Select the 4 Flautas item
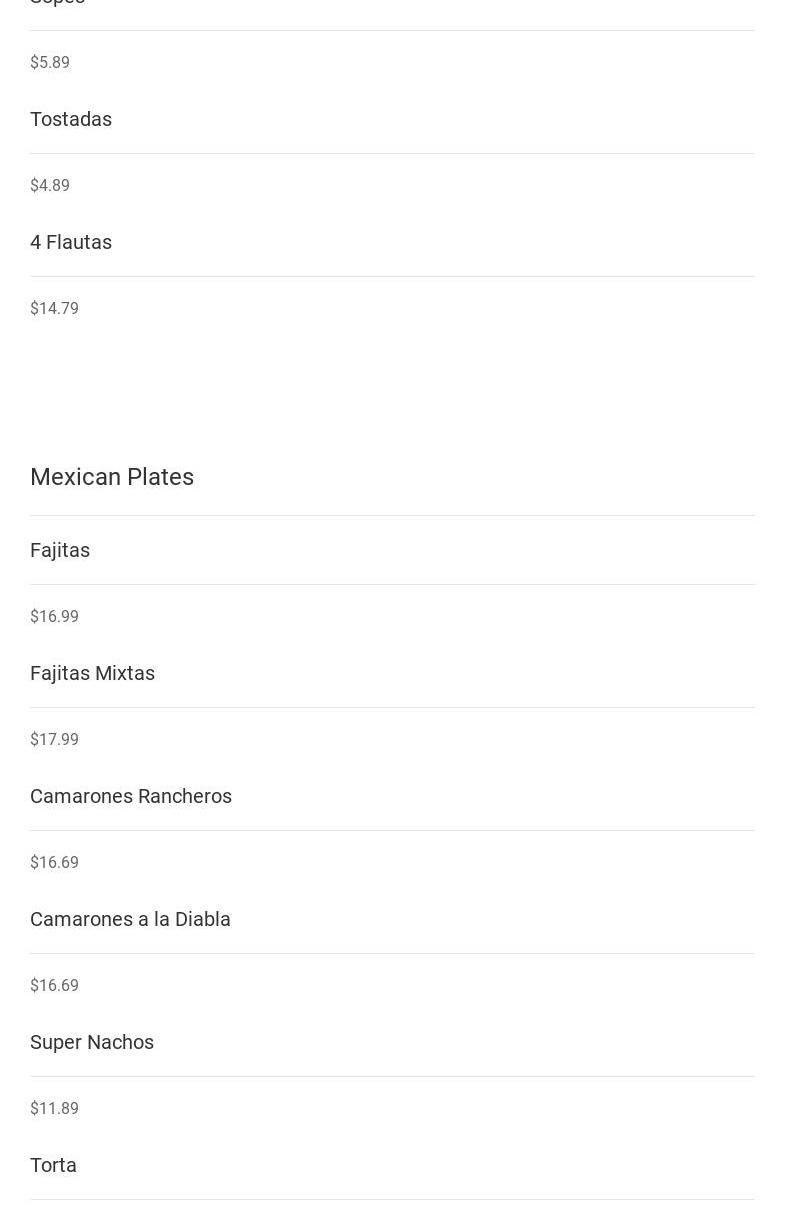Screen dimensions: 785x1207 point(71,242)
